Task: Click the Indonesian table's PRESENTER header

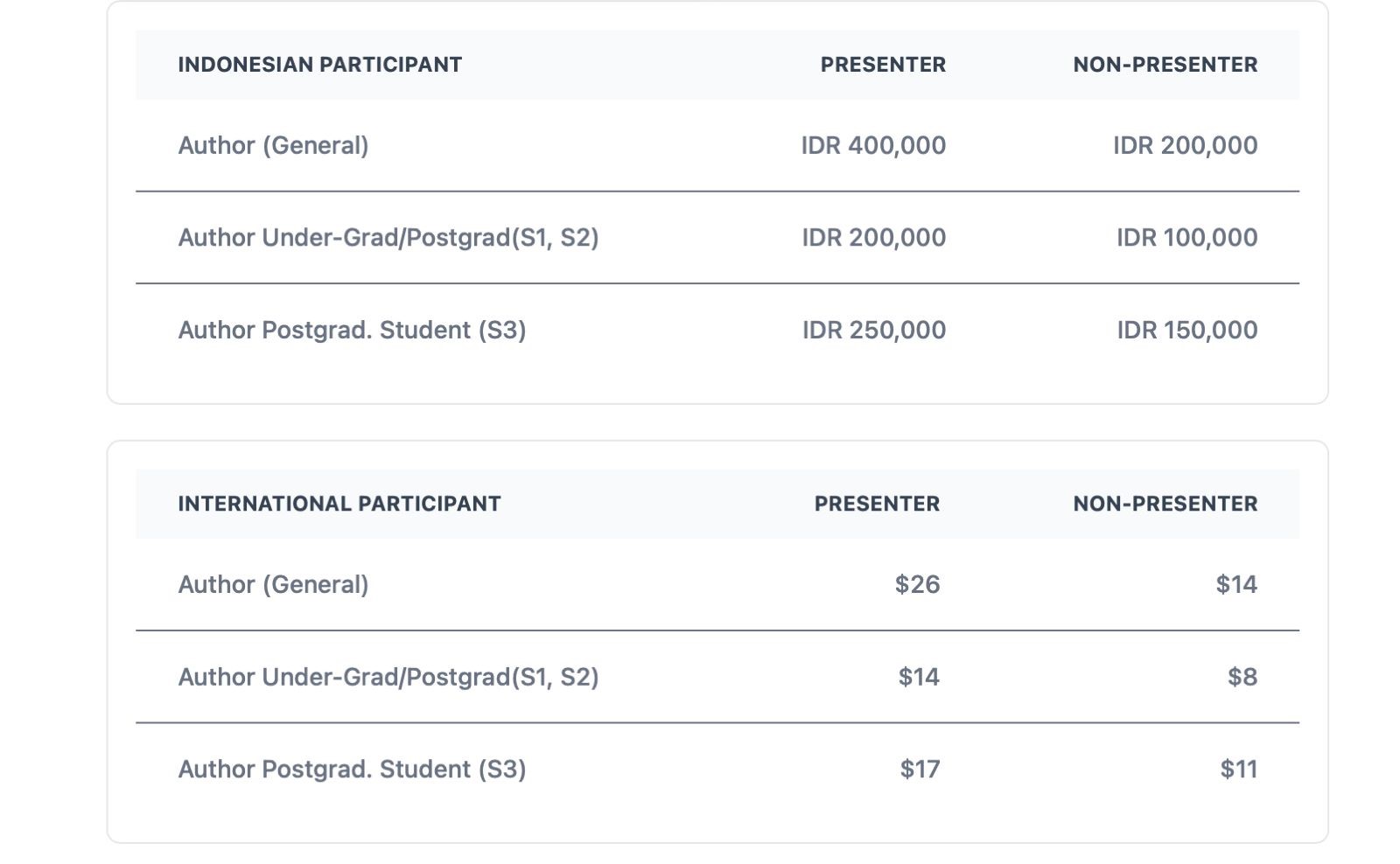Action: [x=883, y=65]
